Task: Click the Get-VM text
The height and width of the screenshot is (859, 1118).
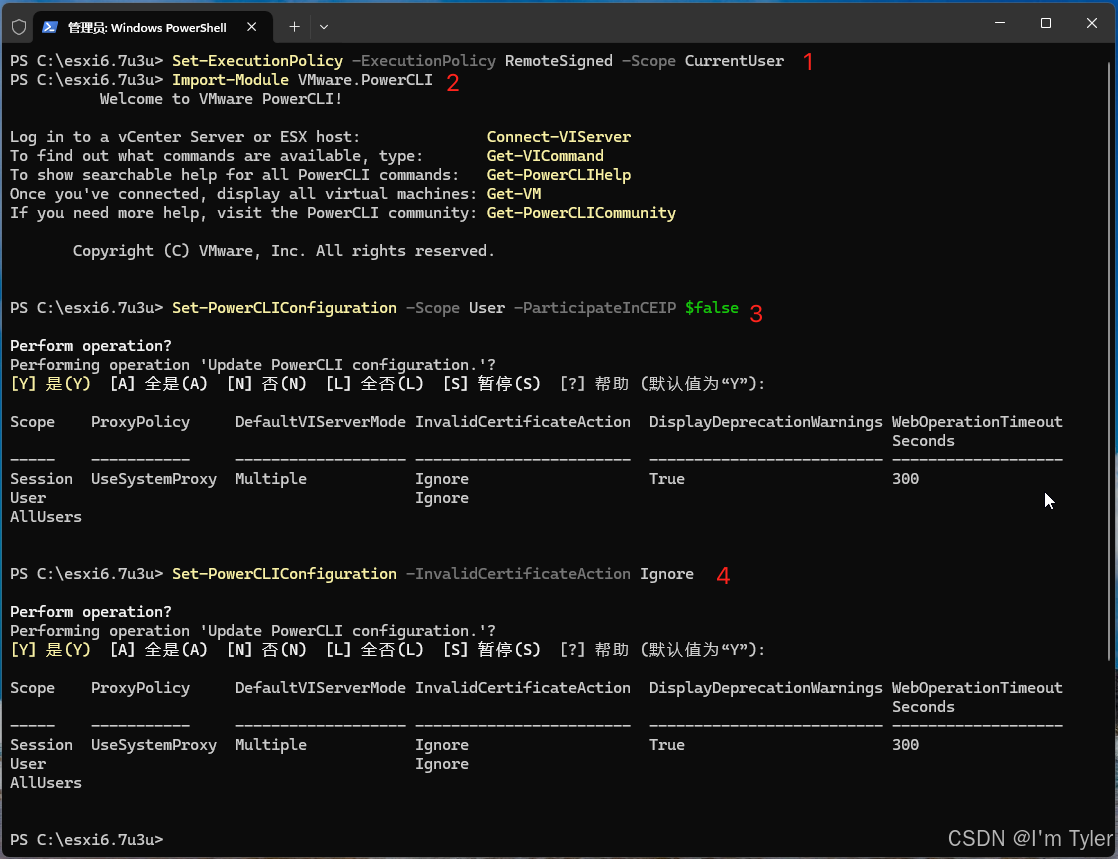Action: pyautogui.click(x=513, y=194)
